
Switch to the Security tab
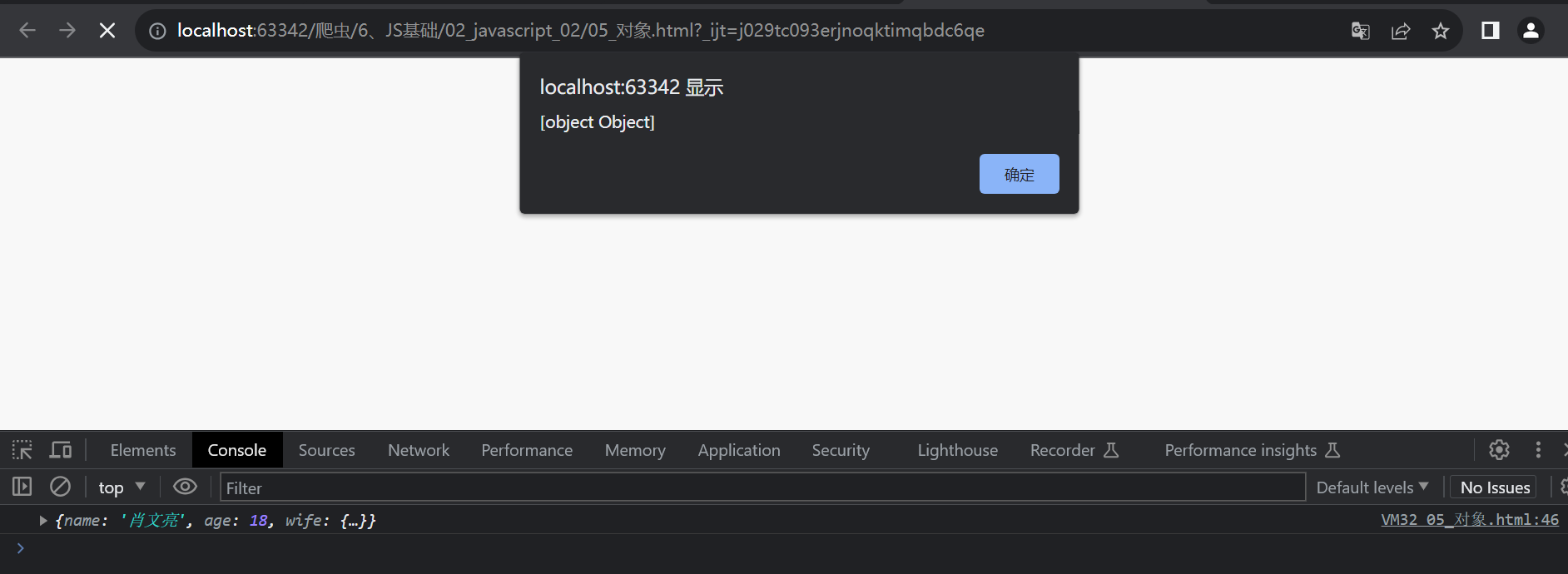point(841,450)
